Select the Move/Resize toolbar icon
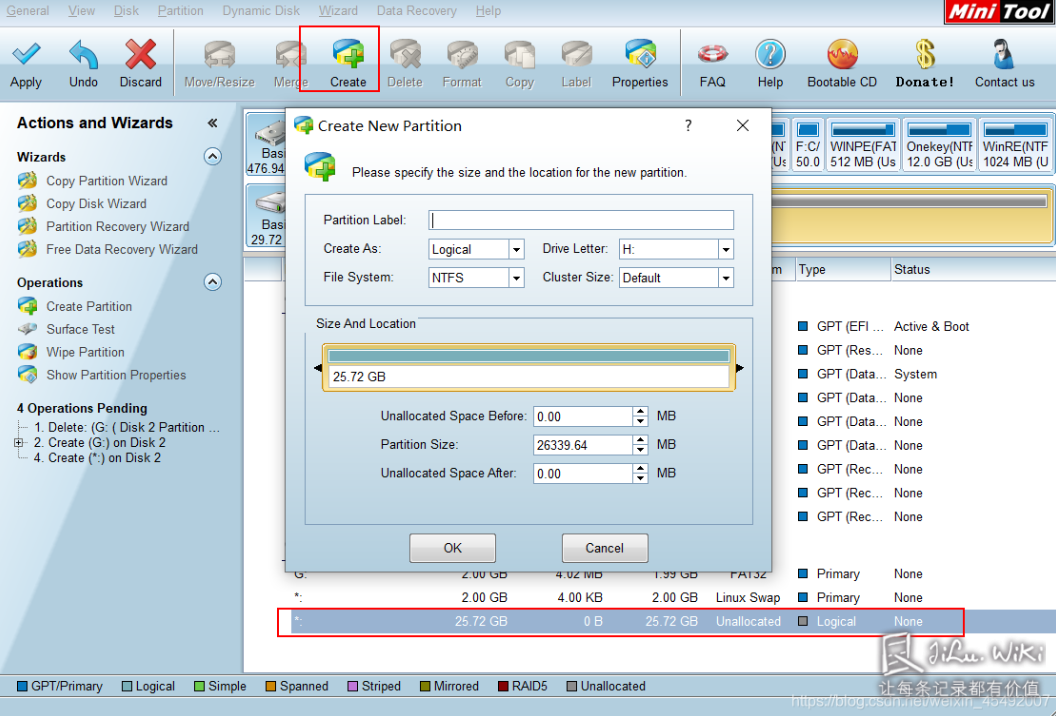1056x716 pixels. (x=220, y=55)
